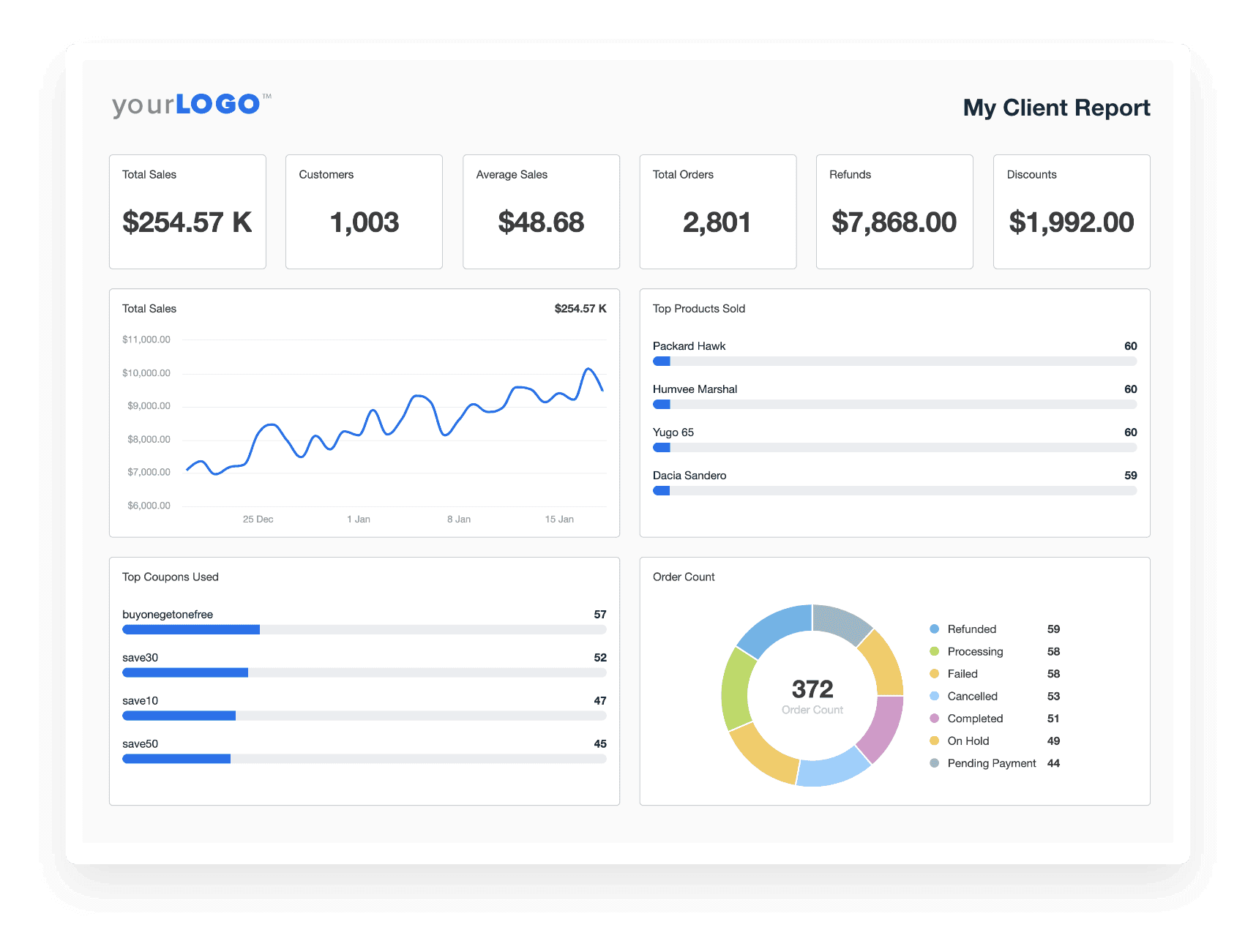This screenshot has width=1256, height=952.
Task: Click the 1 Jan axis label
Action: [358, 520]
